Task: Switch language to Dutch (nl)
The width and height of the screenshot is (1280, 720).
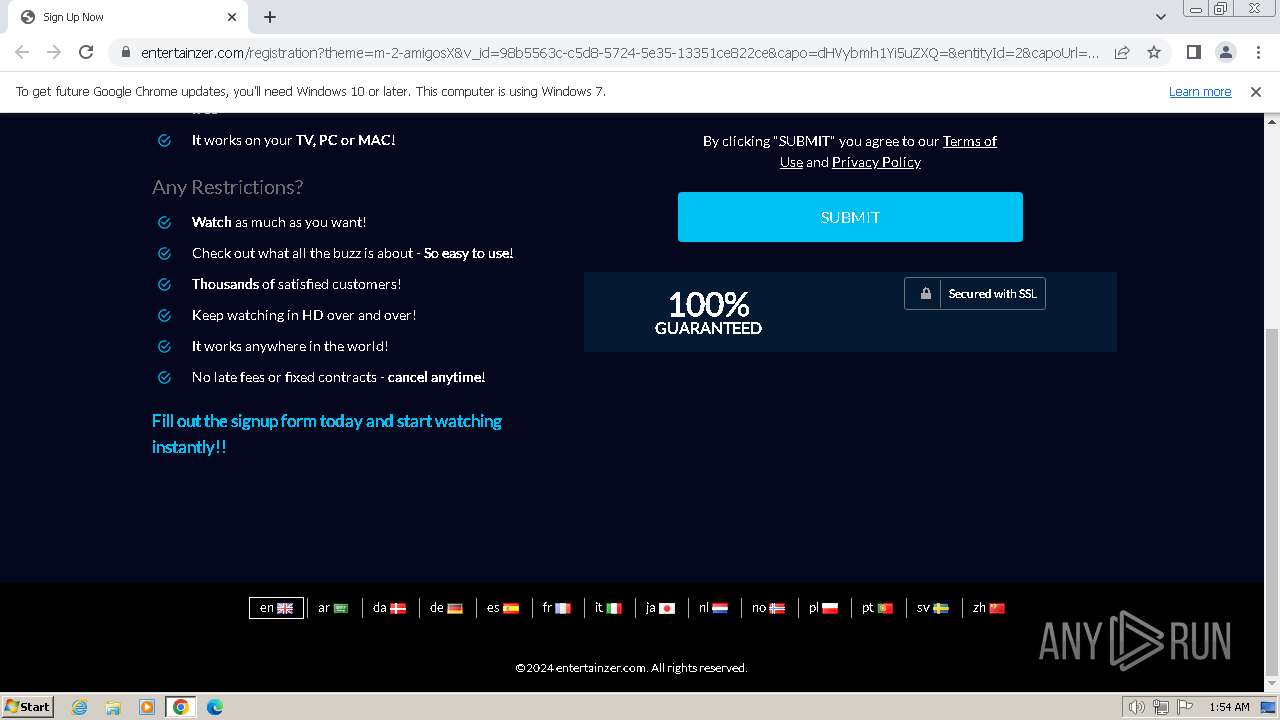Action: pos(713,608)
